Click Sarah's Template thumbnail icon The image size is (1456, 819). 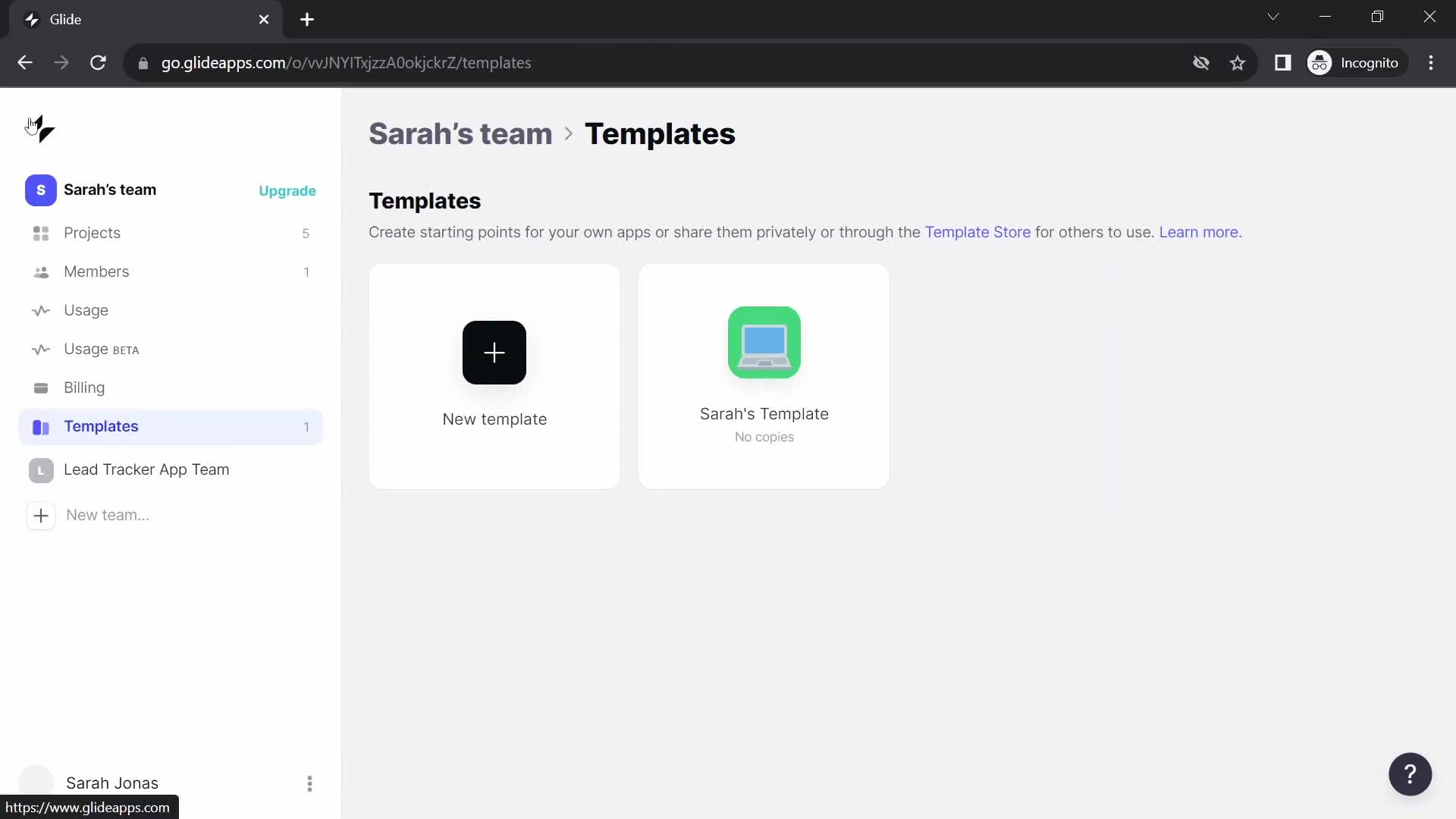(764, 343)
